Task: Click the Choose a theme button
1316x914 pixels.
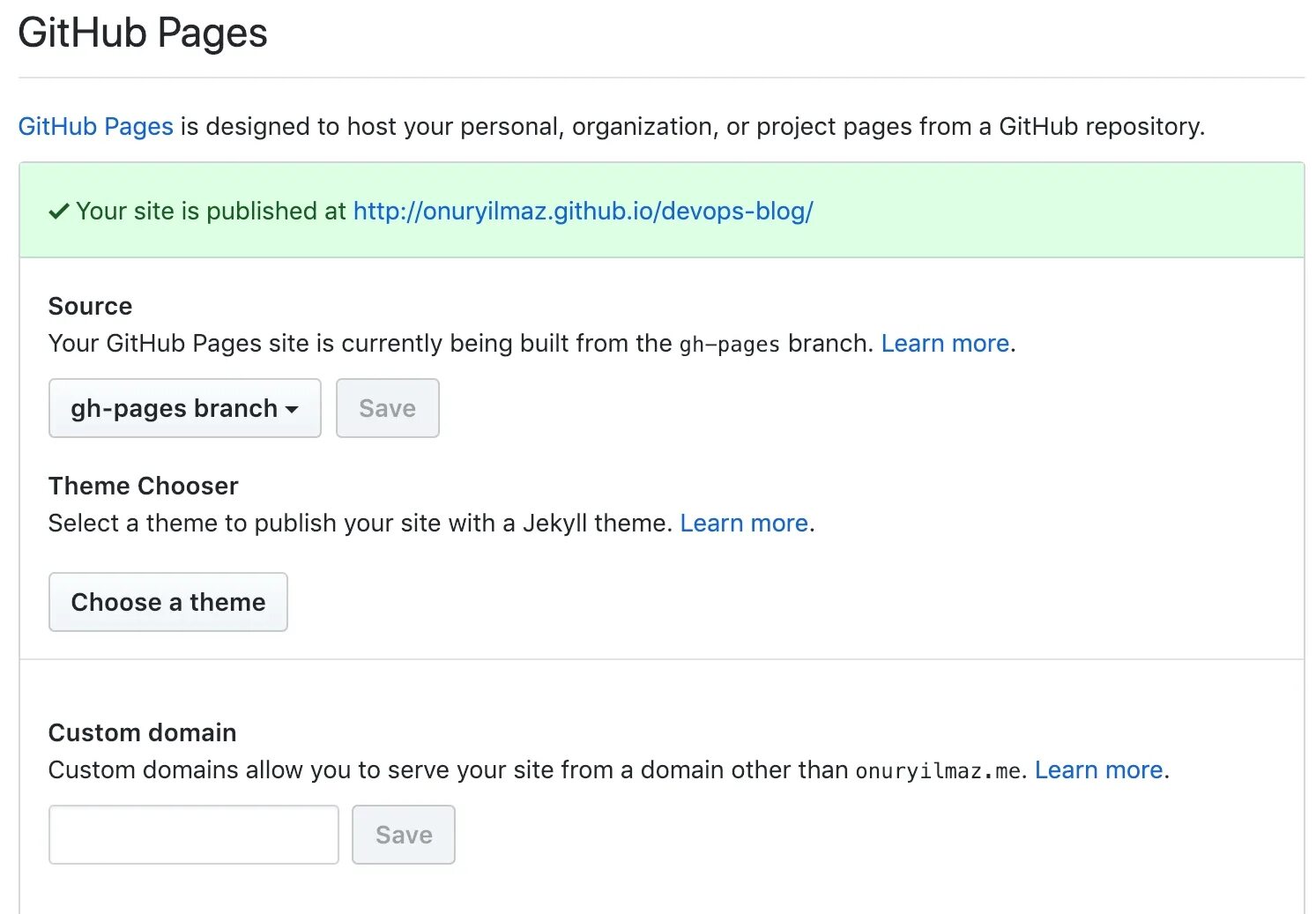Action: pyautogui.click(x=168, y=602)
